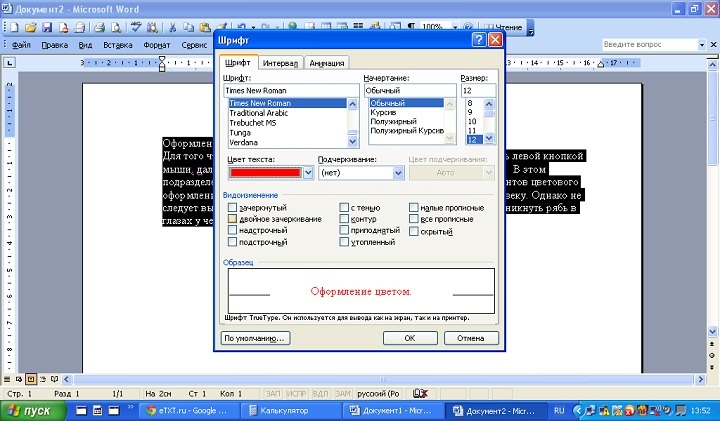Click the Шрифт font name input field
720x421 pixels.
click(291, 90)
